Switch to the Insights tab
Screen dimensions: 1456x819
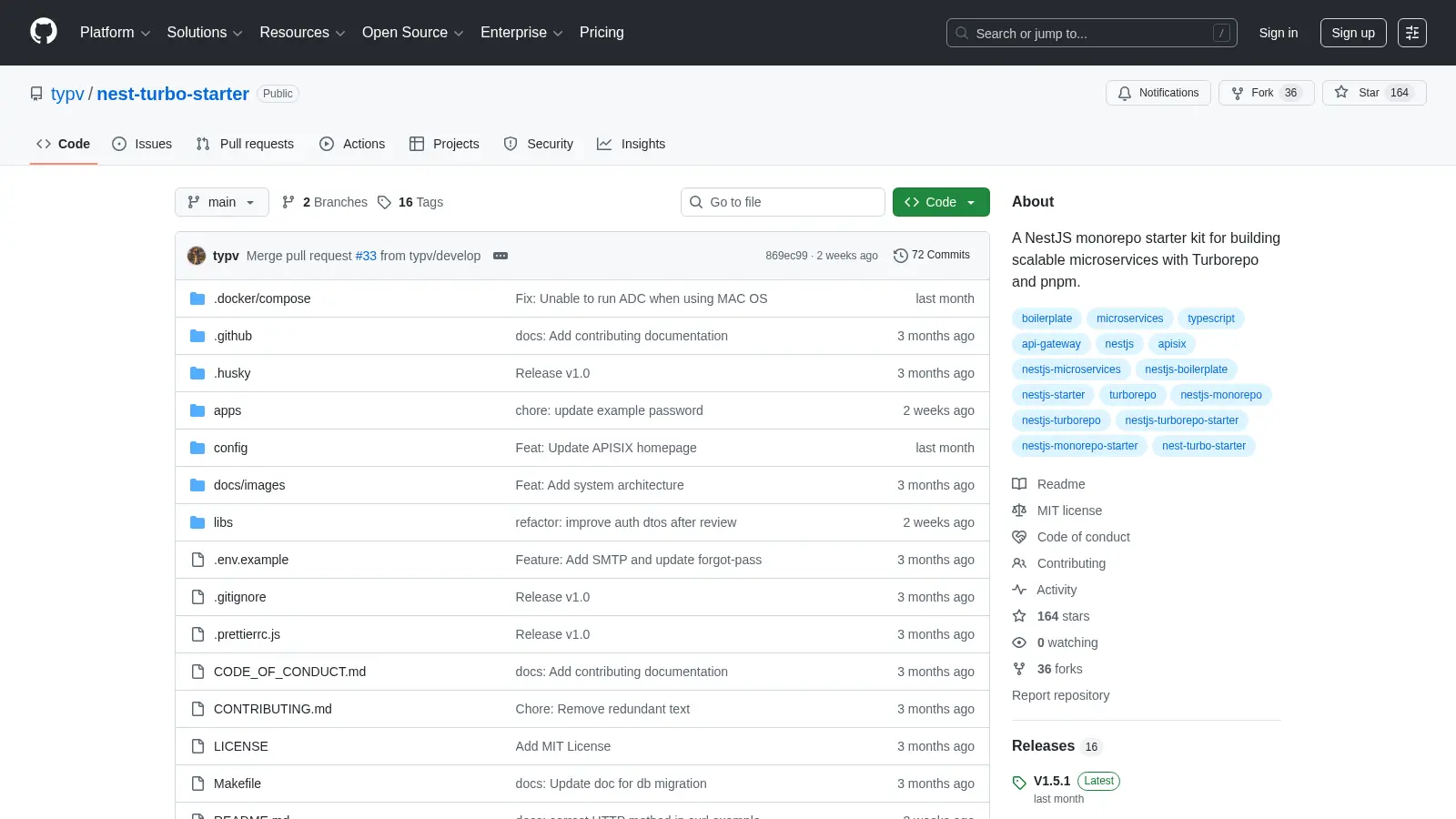click(x=632, y=144)
